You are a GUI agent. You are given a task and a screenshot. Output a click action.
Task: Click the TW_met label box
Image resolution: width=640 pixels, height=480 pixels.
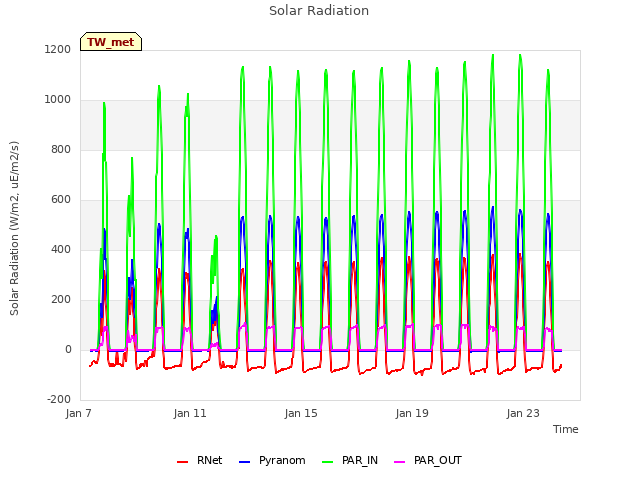coord(111,42)
